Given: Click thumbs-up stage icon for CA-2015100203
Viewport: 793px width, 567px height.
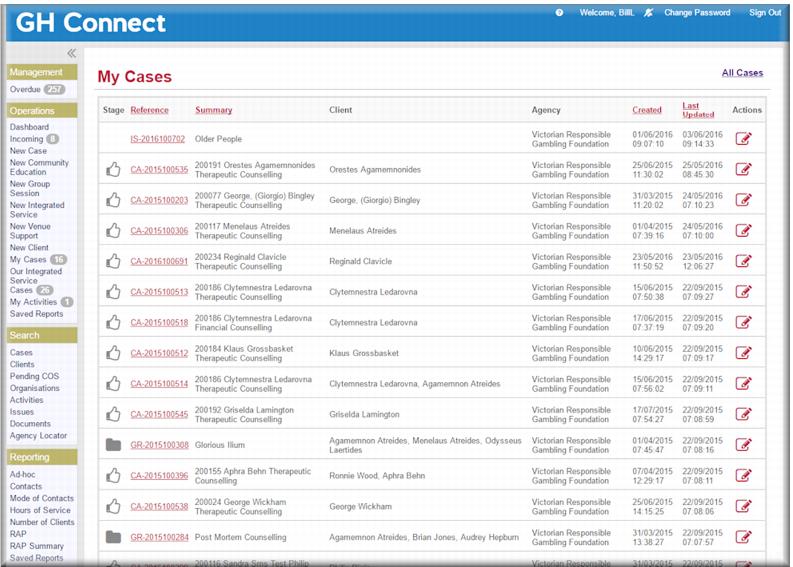Looking at the screenshot, I should [x=113, y=200].
